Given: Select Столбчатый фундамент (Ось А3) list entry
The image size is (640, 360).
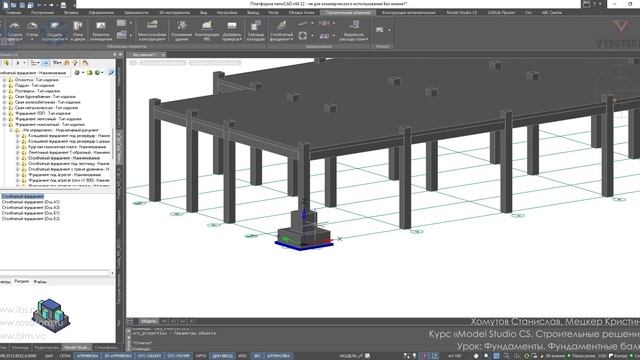Looking at the screenshot, I should 31,208.
